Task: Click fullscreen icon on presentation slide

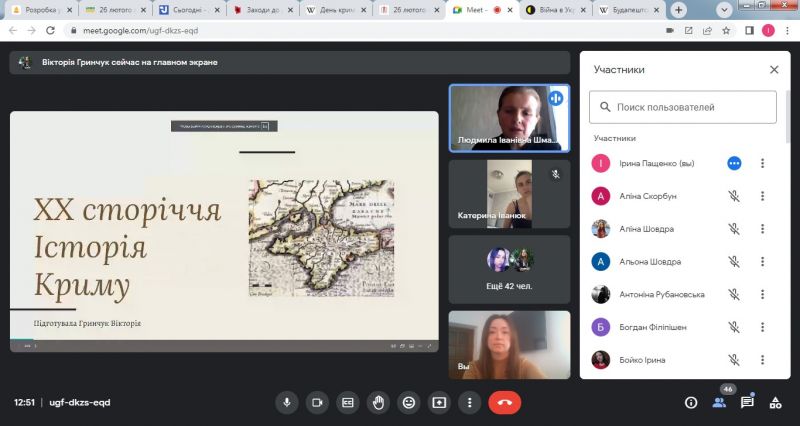Action: tap(429, 346)
